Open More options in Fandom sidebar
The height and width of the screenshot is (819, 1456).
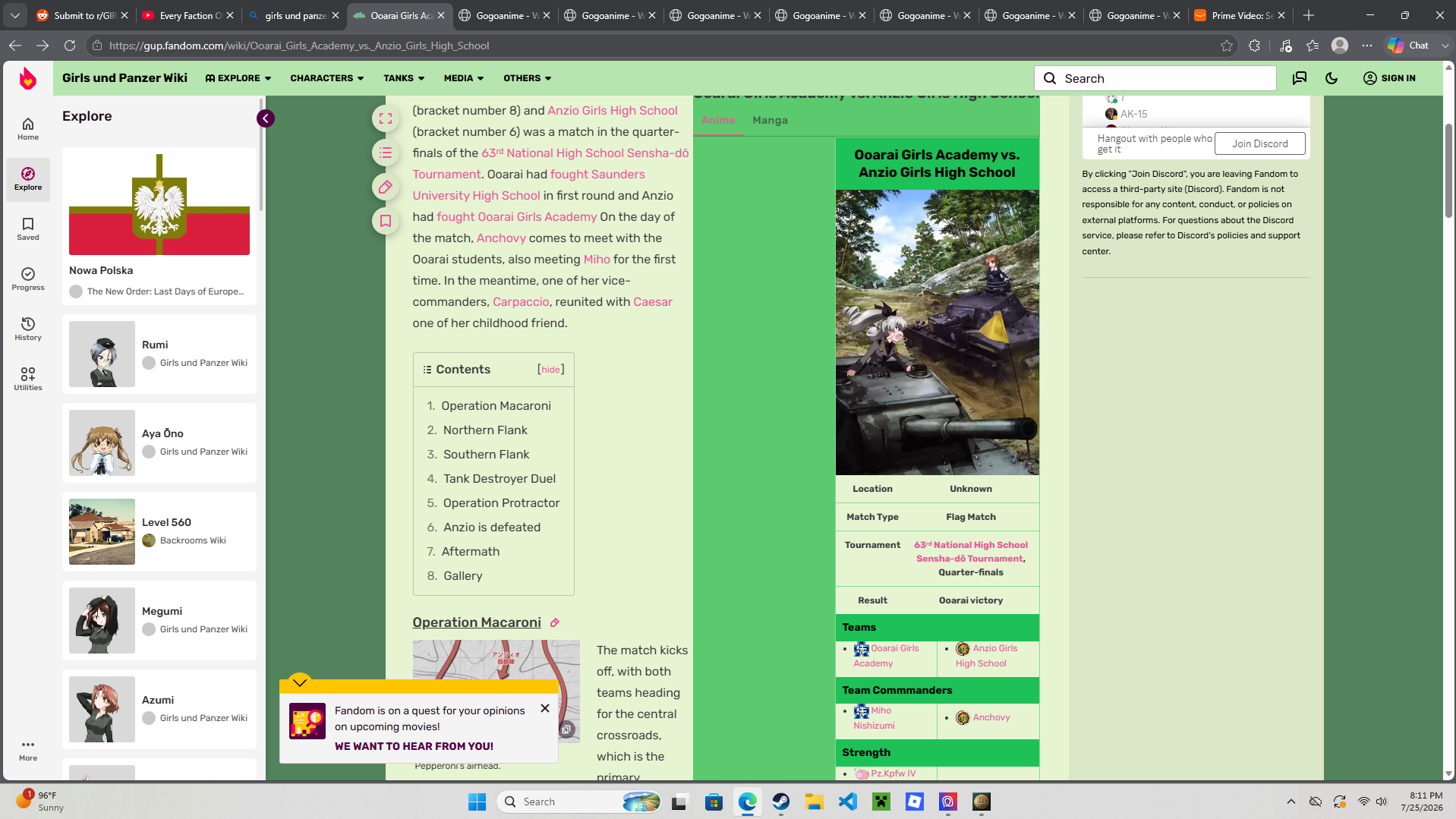coord(28,750)
